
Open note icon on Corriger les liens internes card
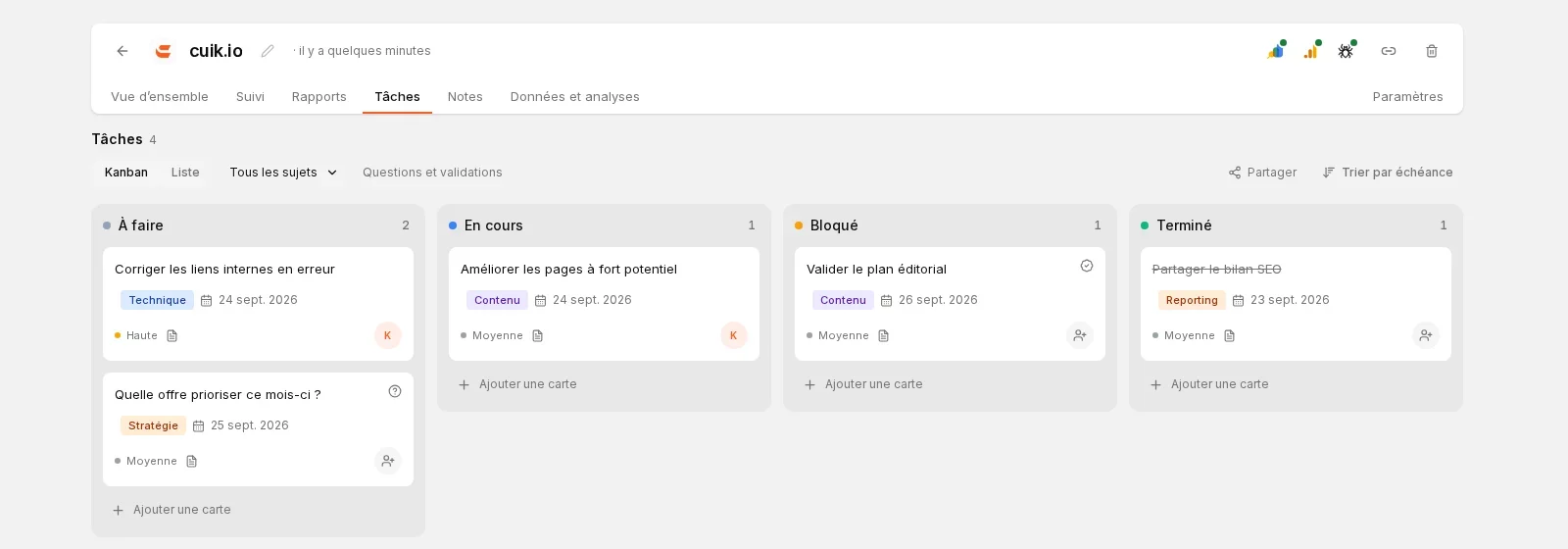tap(172, 335)
